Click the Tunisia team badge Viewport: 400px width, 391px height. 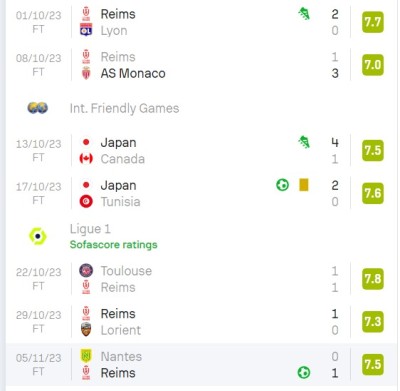pyautogui.click(x=86, y=202)
